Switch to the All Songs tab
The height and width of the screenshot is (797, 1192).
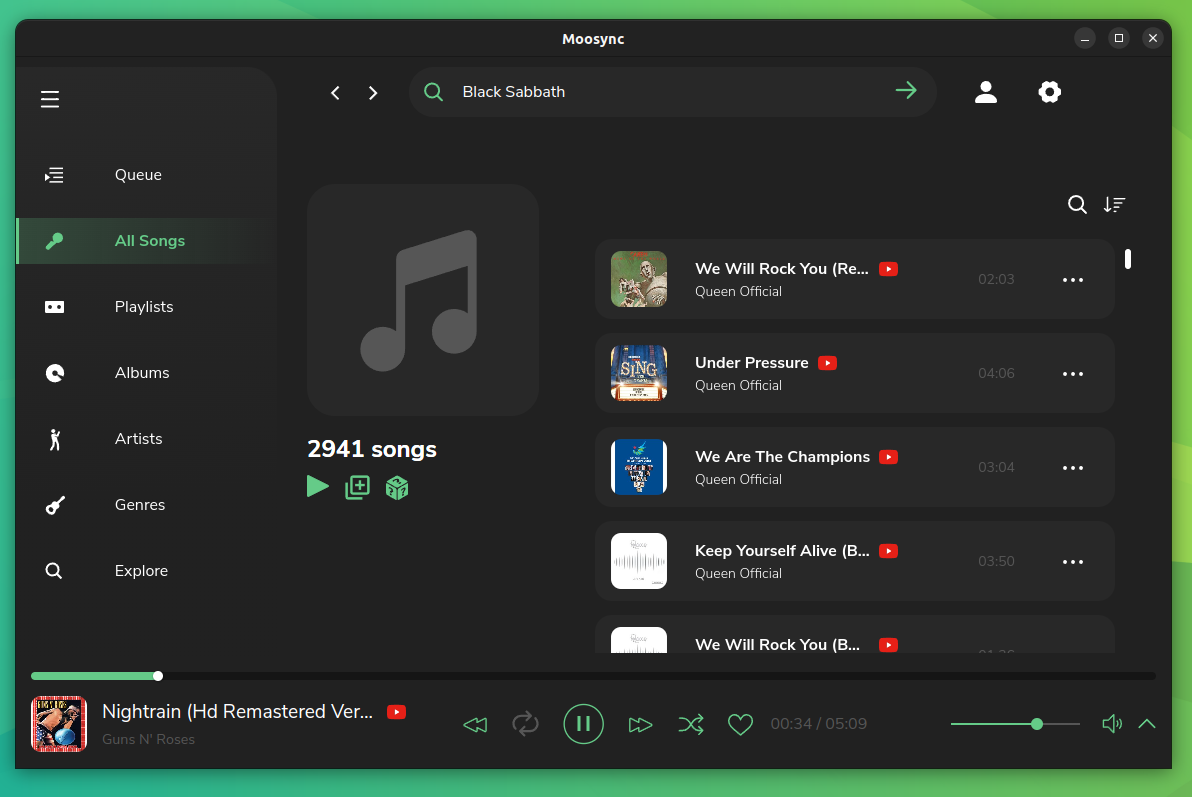(149, 240)
